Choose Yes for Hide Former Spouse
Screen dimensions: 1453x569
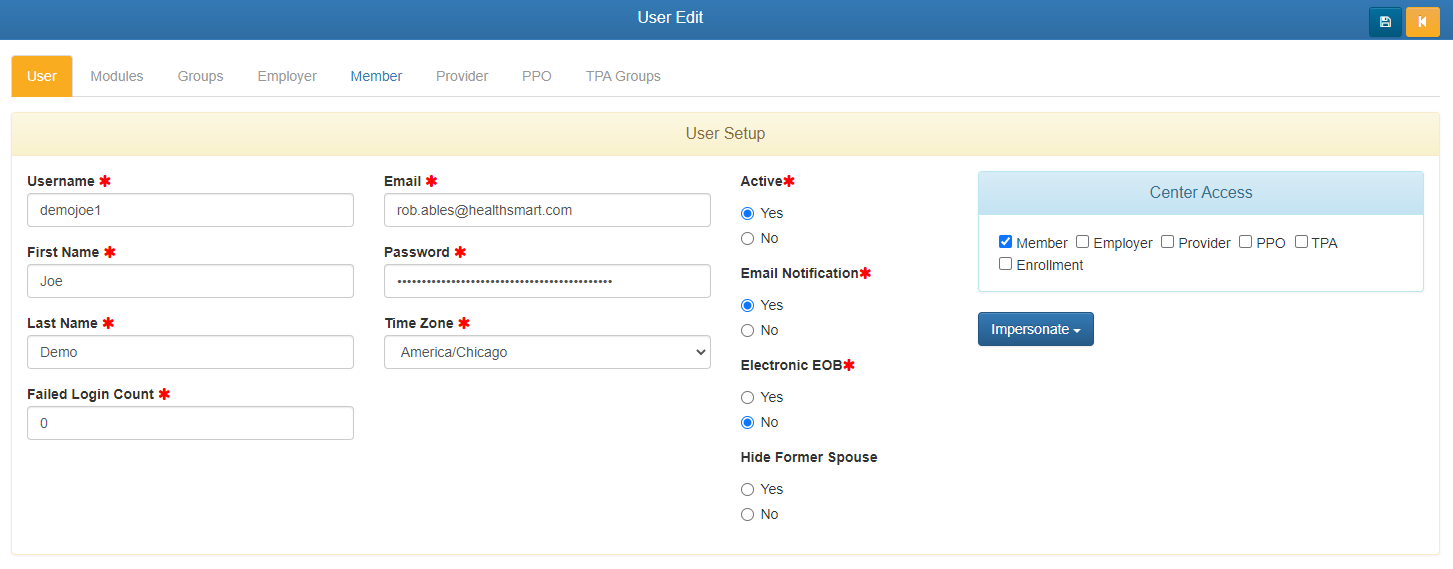click(x=747, y=489)
